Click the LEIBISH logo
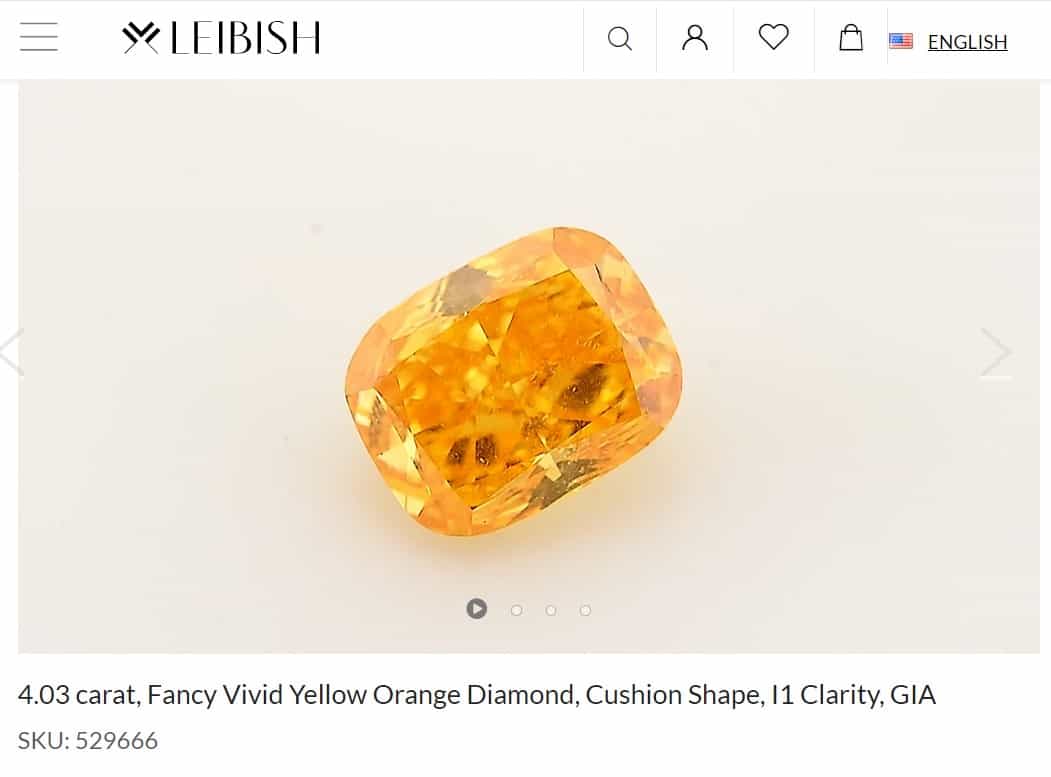This screenshot has height=777, width=1051. (221, 38)
